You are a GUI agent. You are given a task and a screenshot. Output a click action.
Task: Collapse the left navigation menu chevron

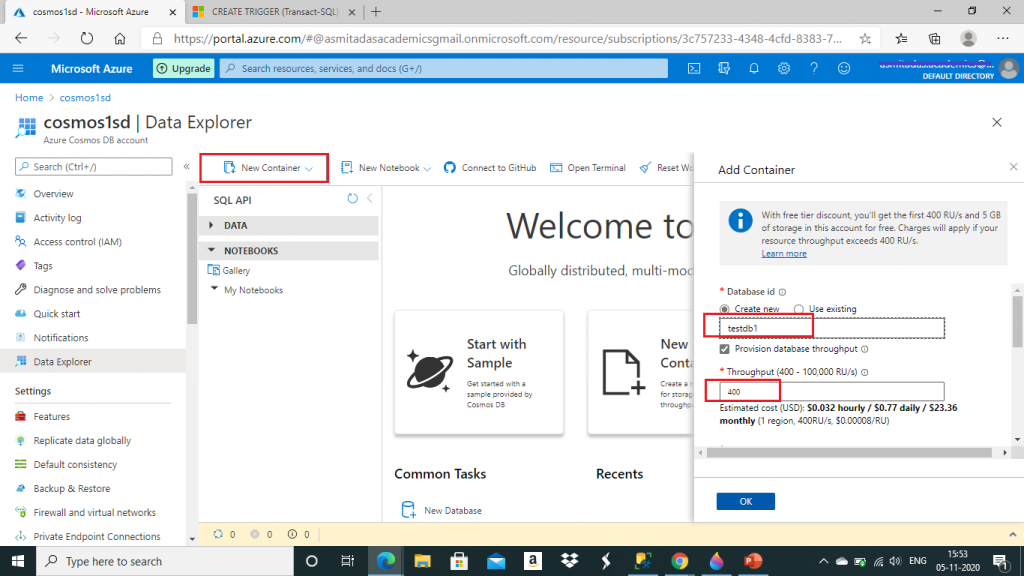187,167
